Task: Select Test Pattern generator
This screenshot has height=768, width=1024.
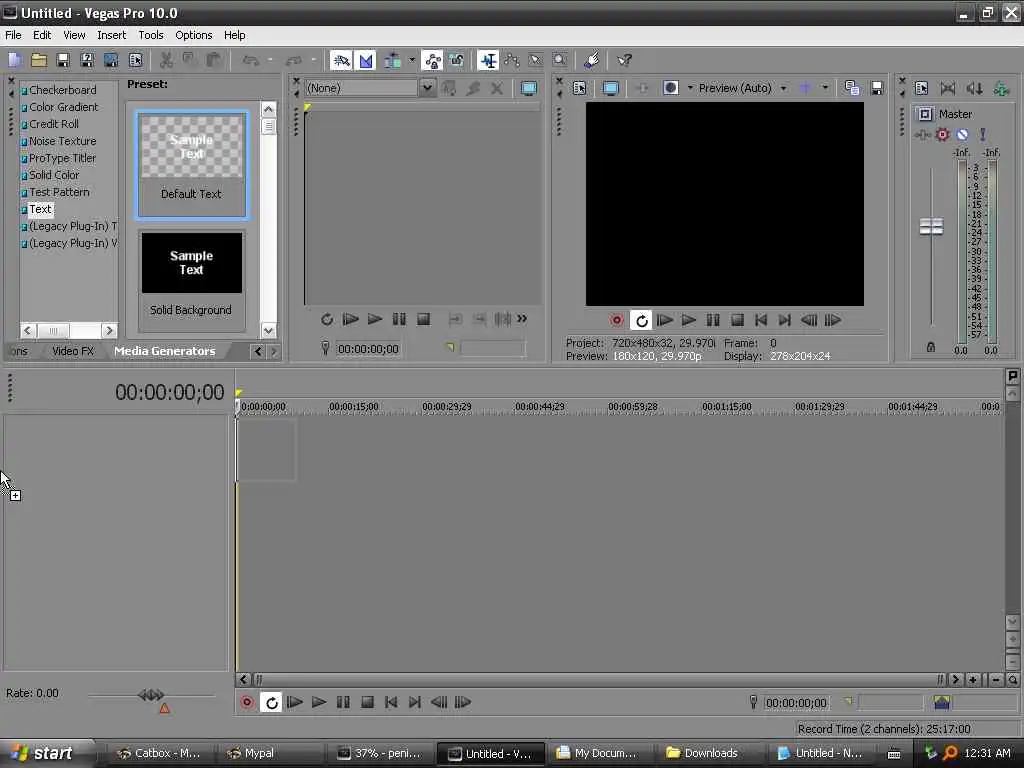Action: tap(59, 192)
